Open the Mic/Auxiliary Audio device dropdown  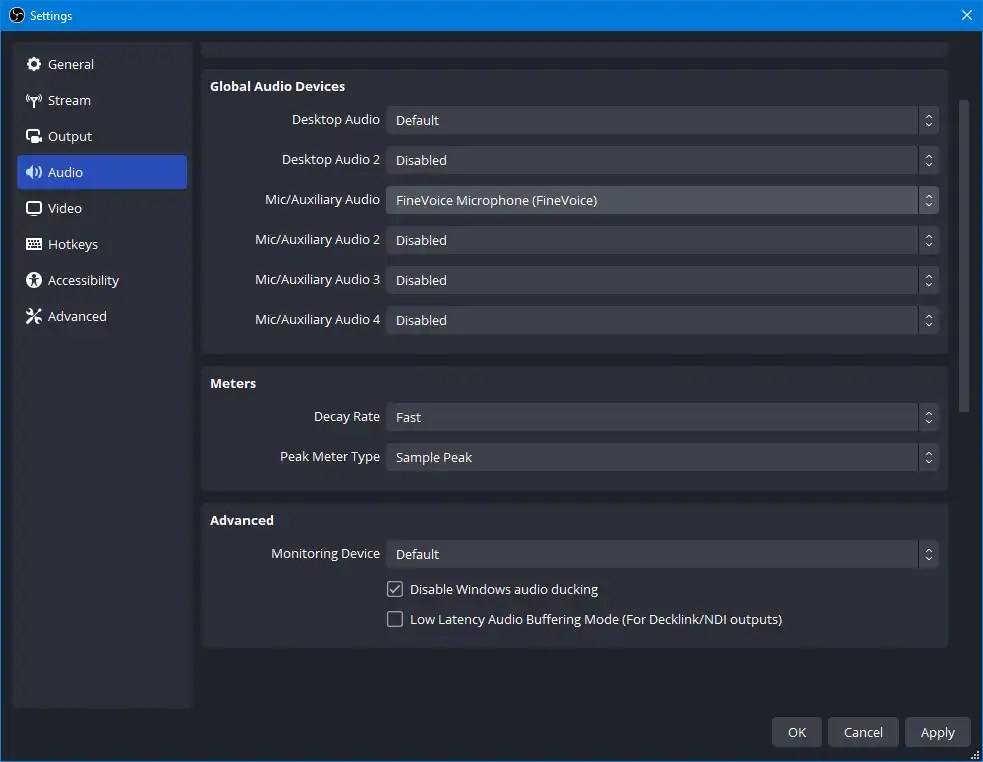pos(662,200)
